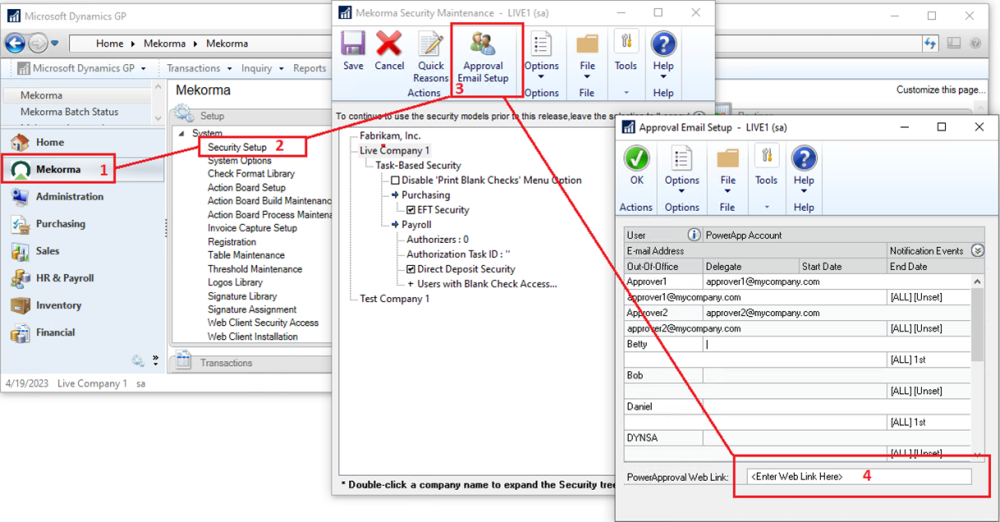Click refresh icon beside the address bar
This screenshot has height=522, width=1000.
click(x=930, y=43)
